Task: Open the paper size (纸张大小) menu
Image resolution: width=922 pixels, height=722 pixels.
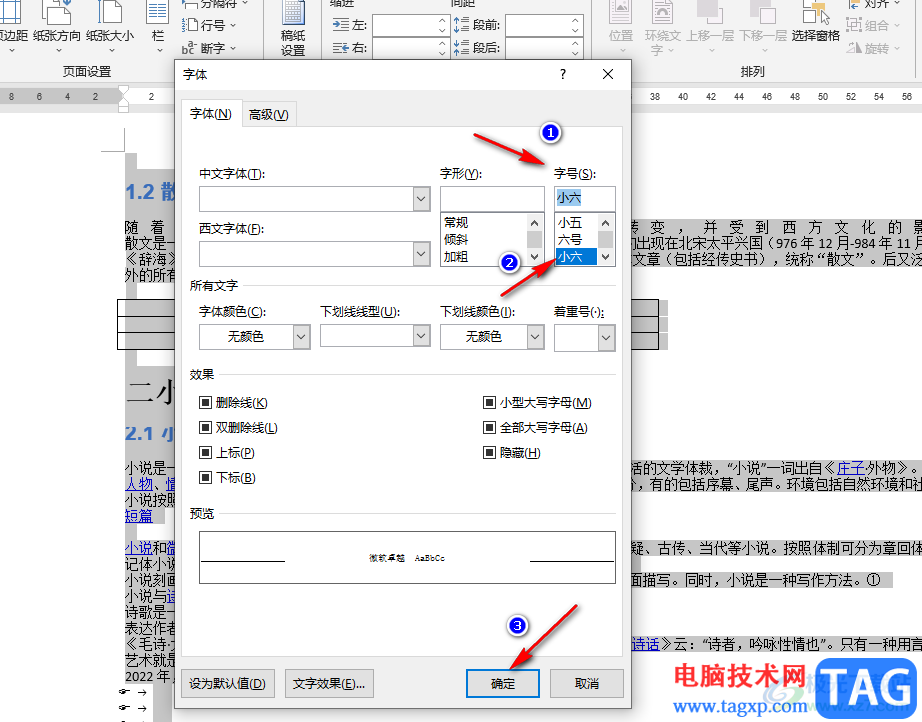Action: point(110,28)
